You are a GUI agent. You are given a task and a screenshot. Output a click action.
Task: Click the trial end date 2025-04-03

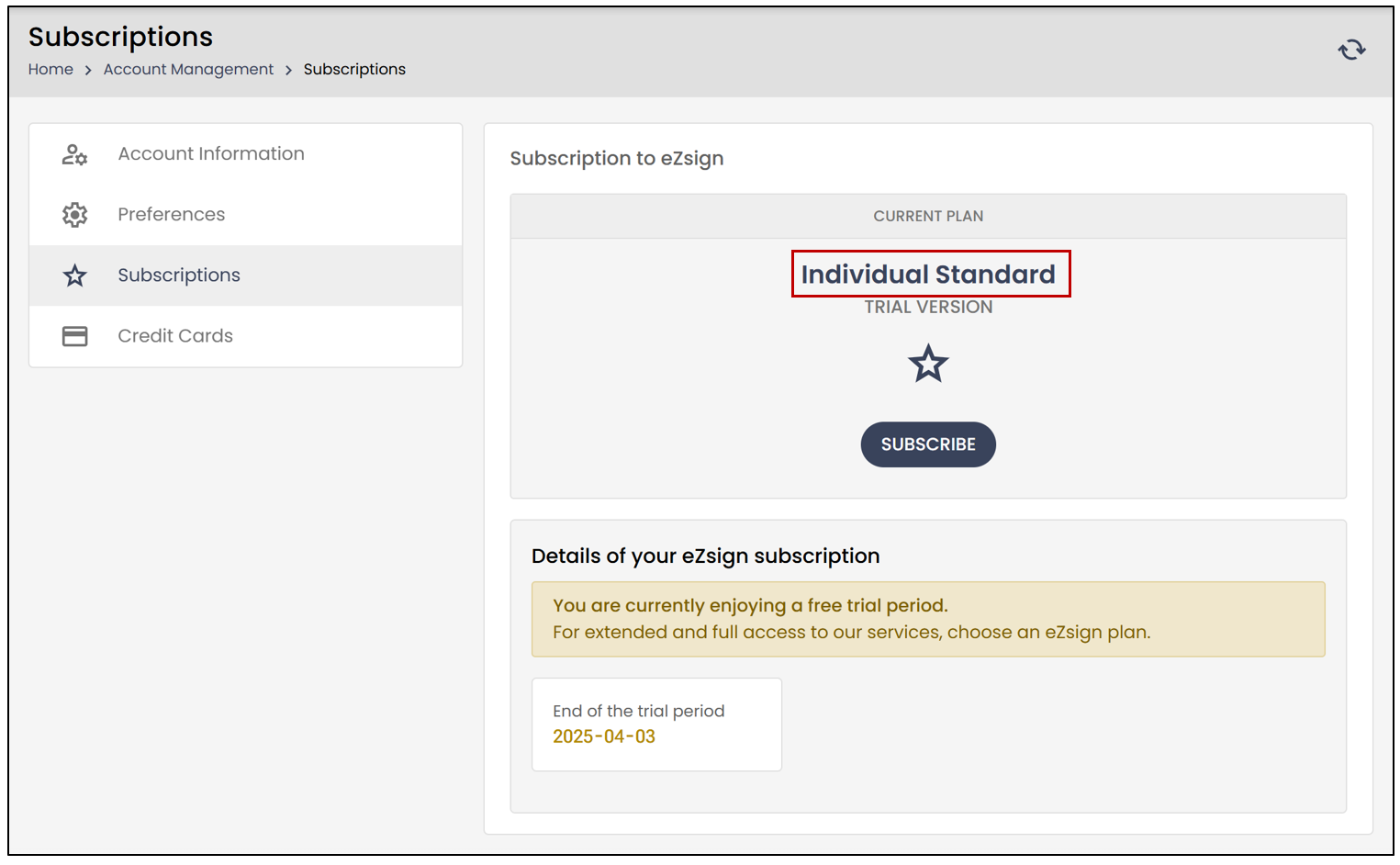click(604, 736)
